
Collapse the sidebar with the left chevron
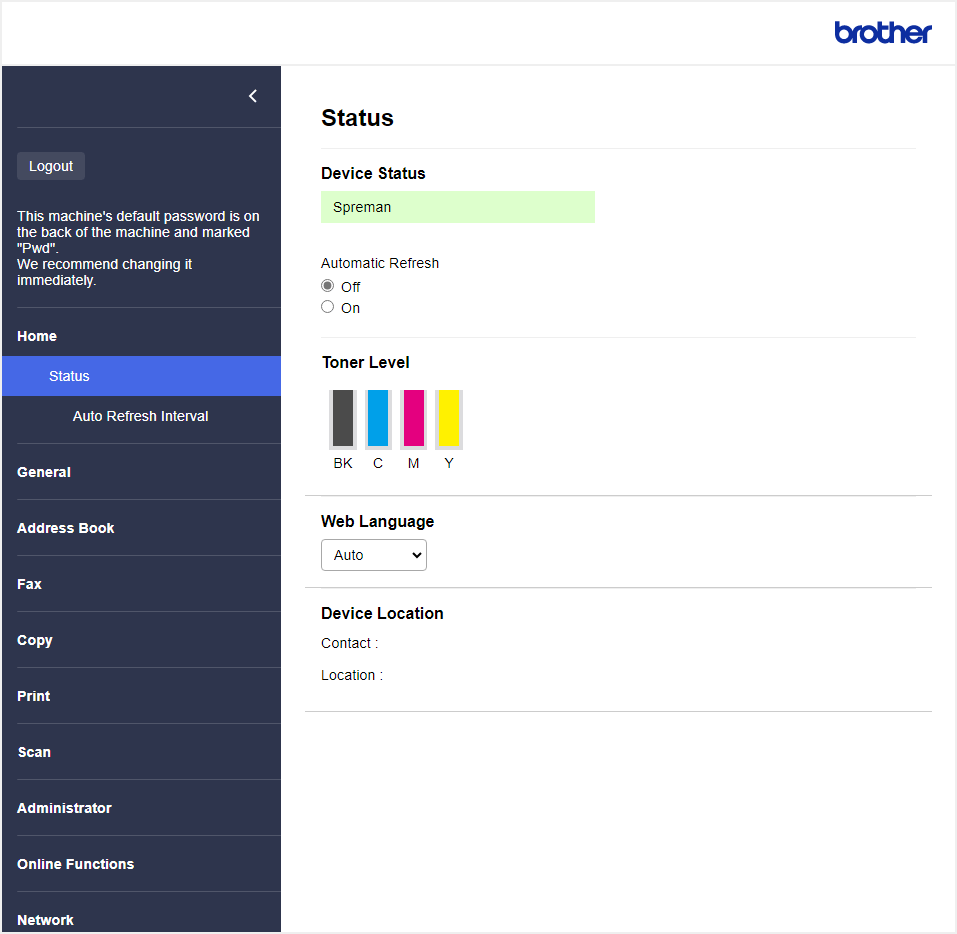[253, 96]
